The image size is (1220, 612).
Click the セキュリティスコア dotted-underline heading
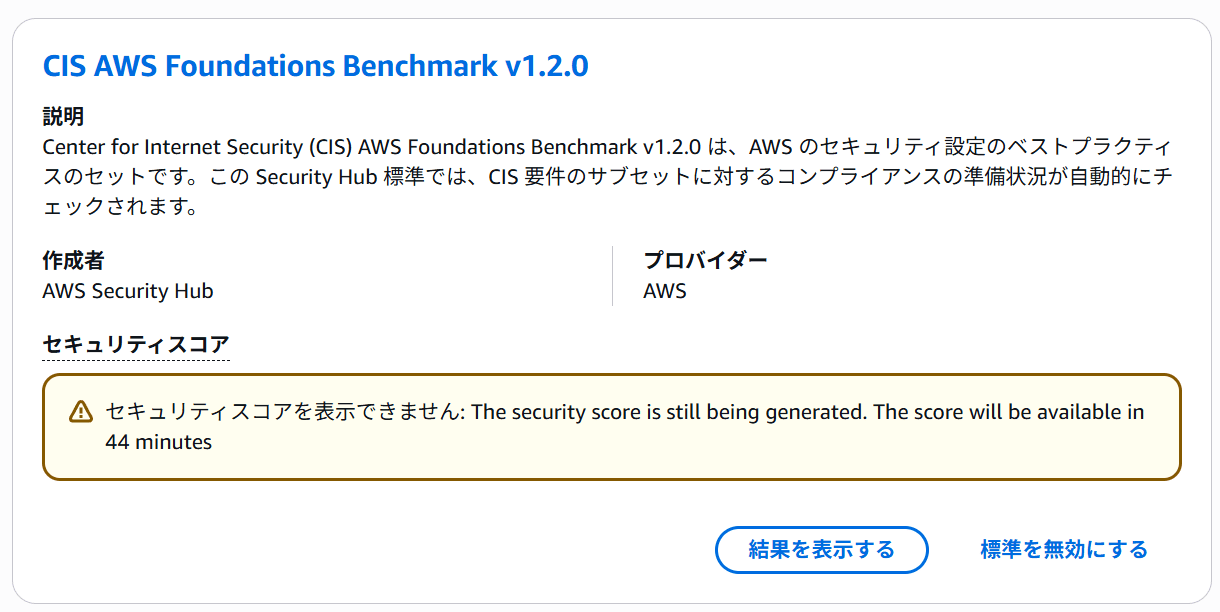pos(136,345)
